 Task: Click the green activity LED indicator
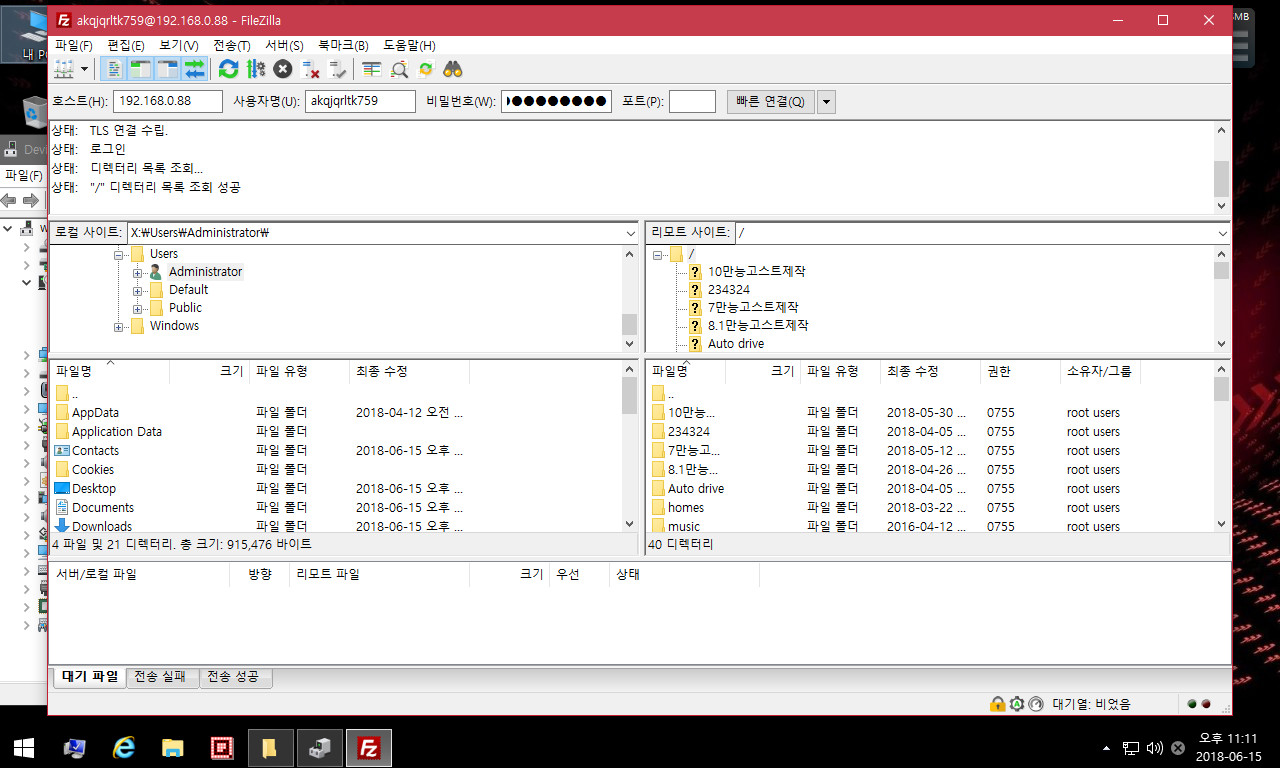(x=1192, y=704)
